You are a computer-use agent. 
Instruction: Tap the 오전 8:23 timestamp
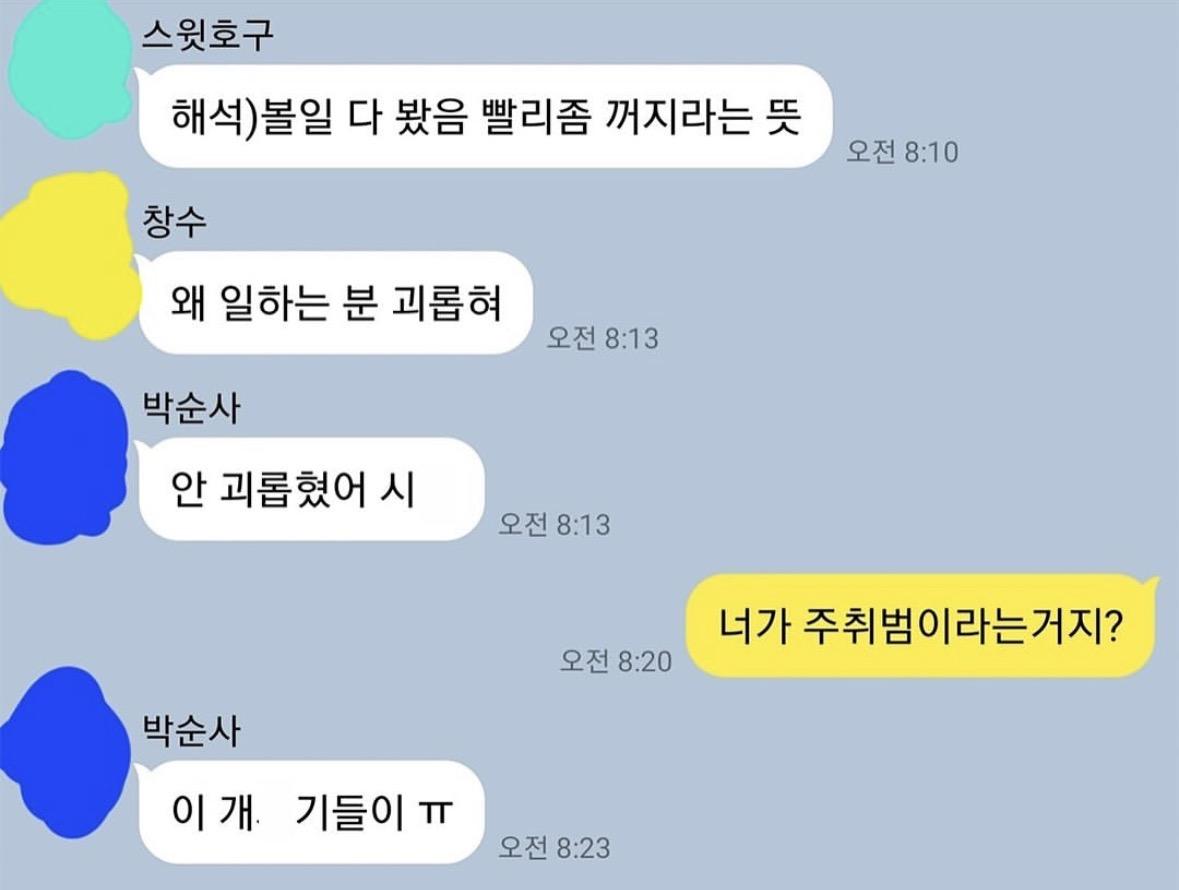coord(554,848)
